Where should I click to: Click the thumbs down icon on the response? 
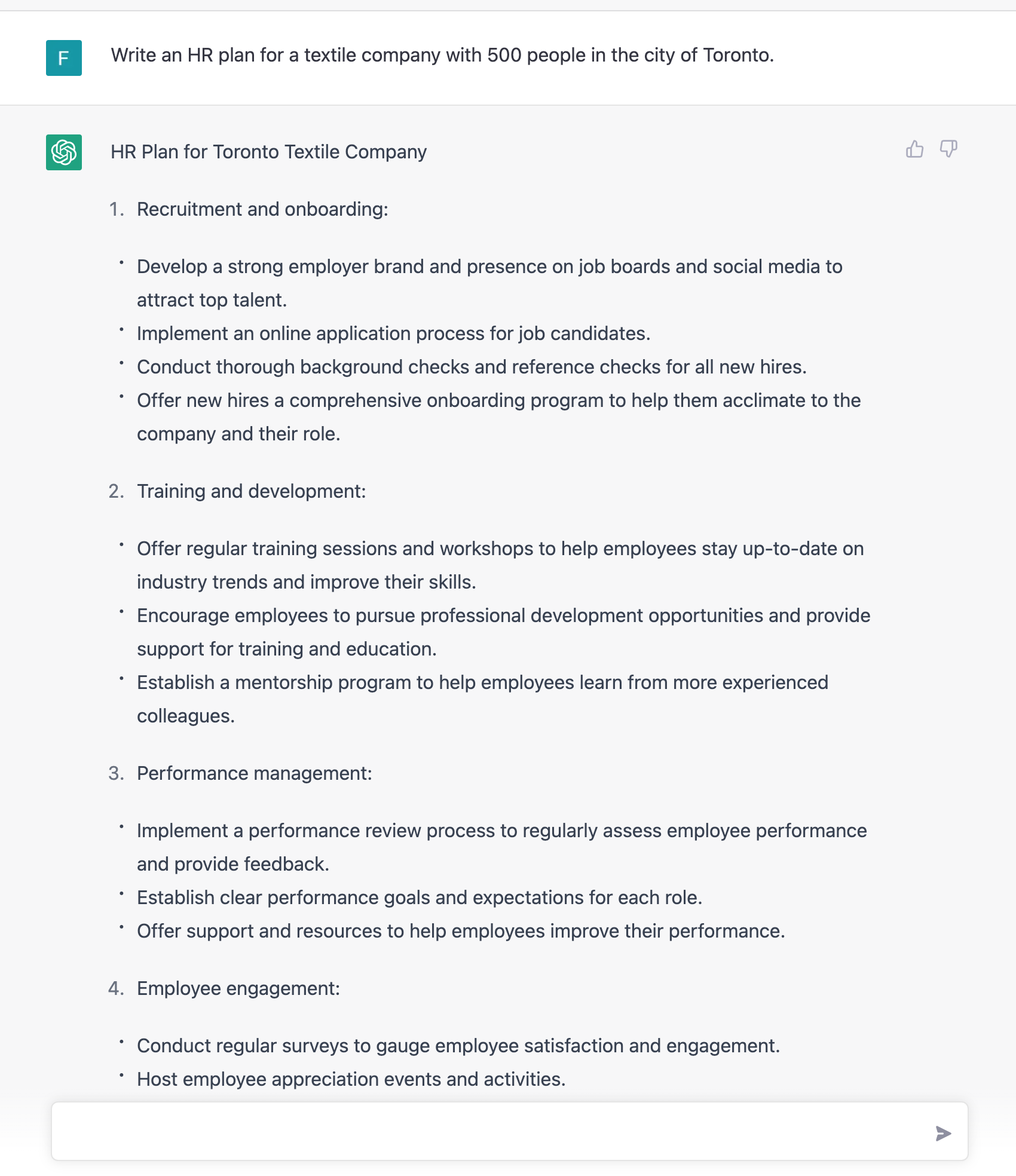point(948,149)
